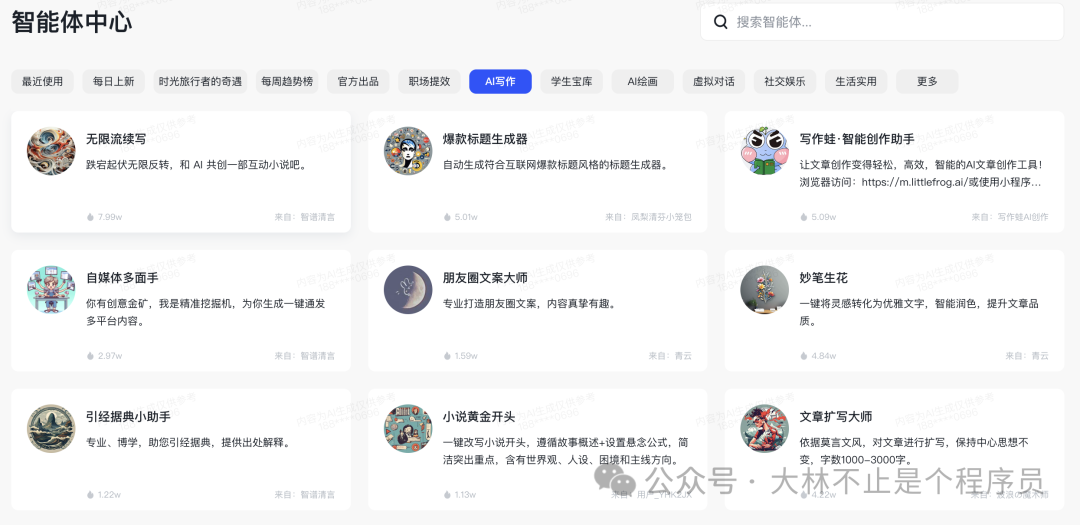This screenshot has height=525, width=1080.
Task: Click the 智能体中心 page heading
Action: (72, 22)
